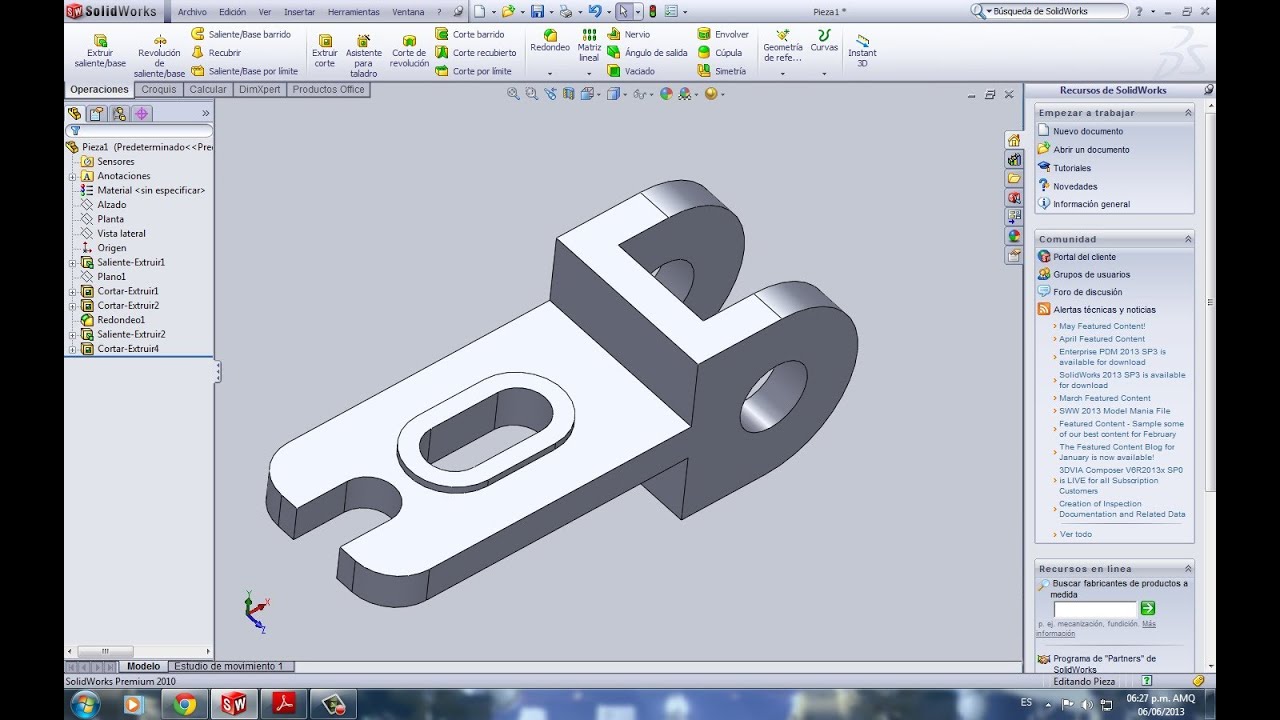Choose the Cúpula dome tool

coord(720,52)
